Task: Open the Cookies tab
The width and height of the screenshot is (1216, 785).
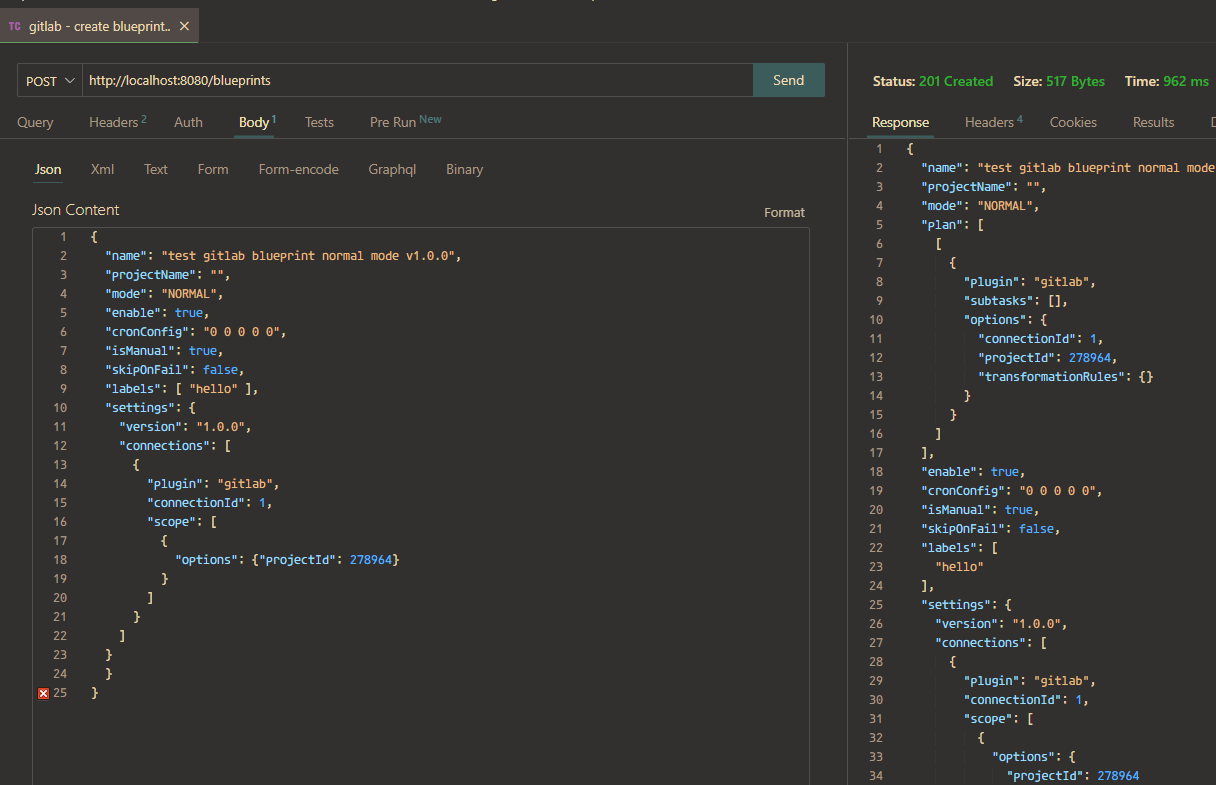Action: pyautogui.click(x=1073, y=122)
